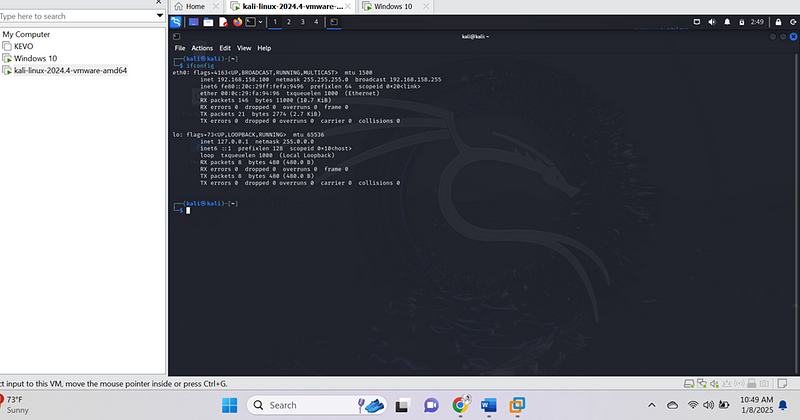This screenshot has height=420, width=800.
Task: Open the Windows clock showing 10:49 AM
Action: [x=757, y=405]
